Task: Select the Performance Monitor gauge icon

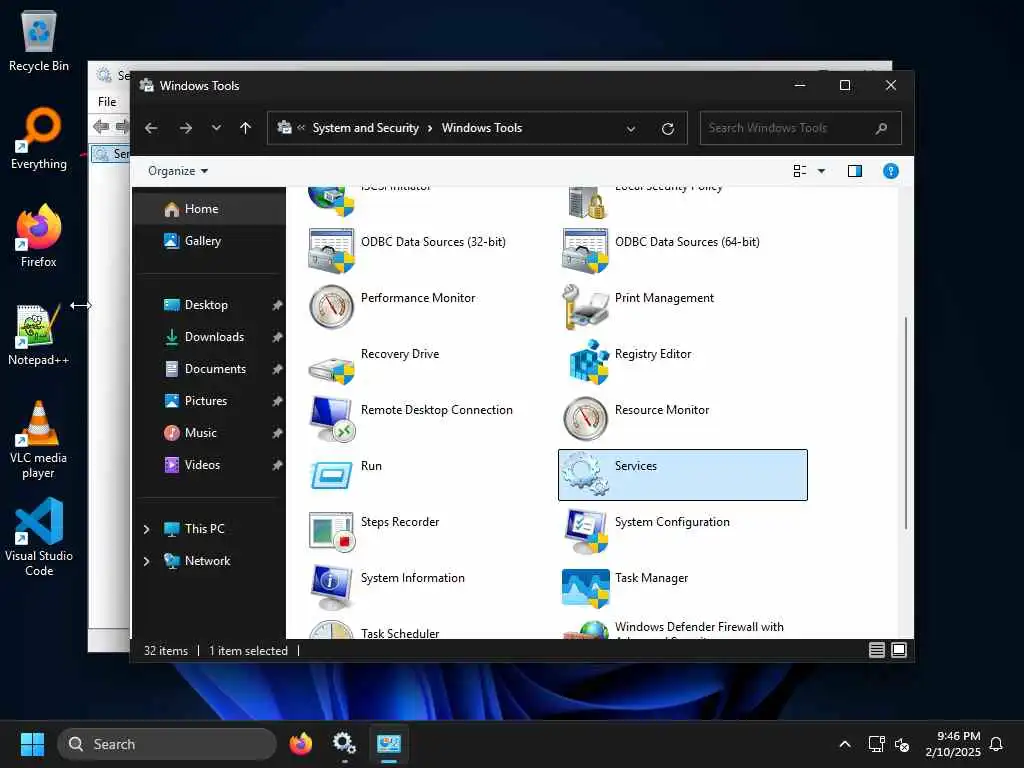Action: click(x=331, y=307)
